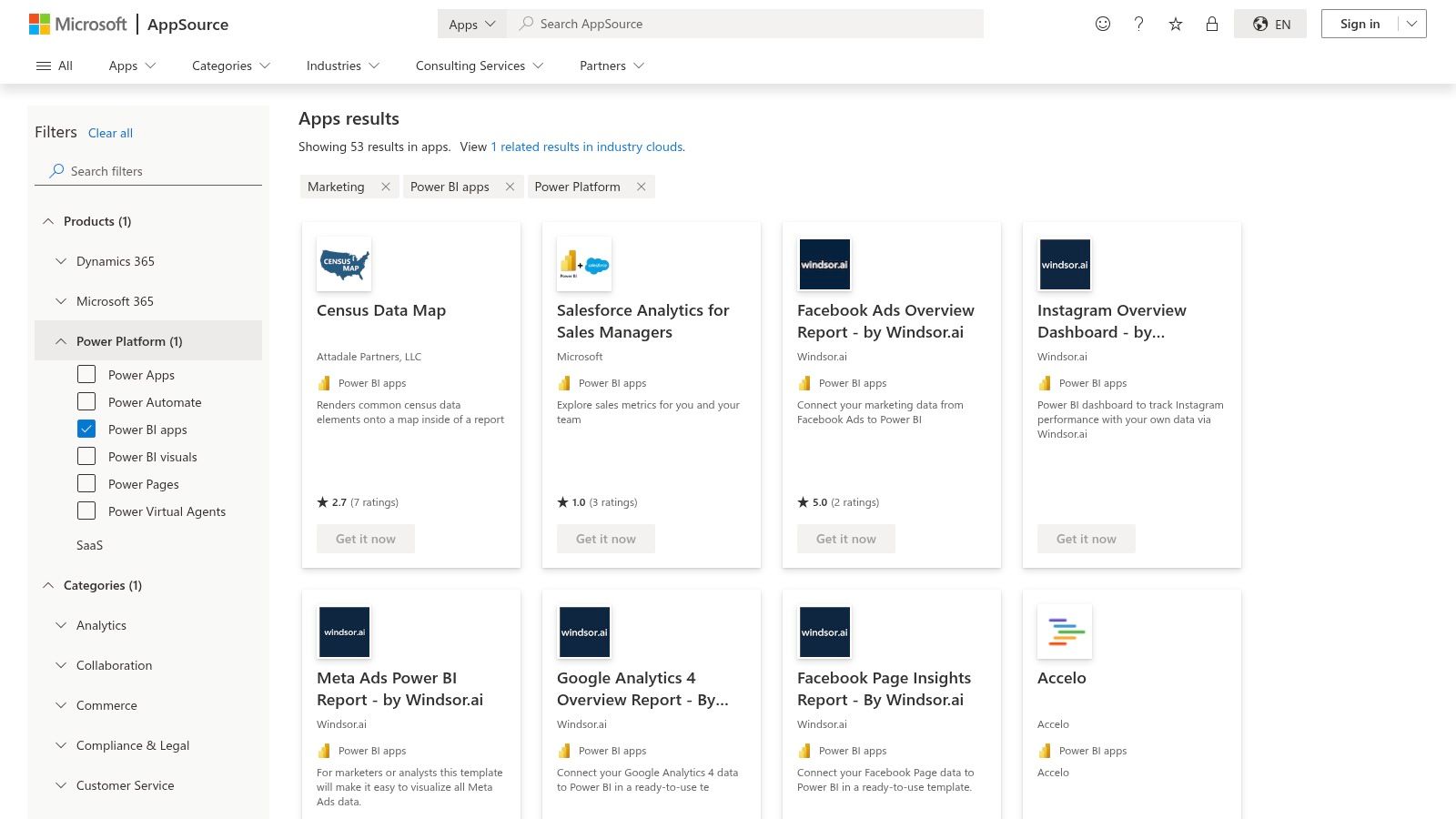The width and height of the screenshot is (1456, 819).
Task: Click Clear all filters link
Action: 110,133
